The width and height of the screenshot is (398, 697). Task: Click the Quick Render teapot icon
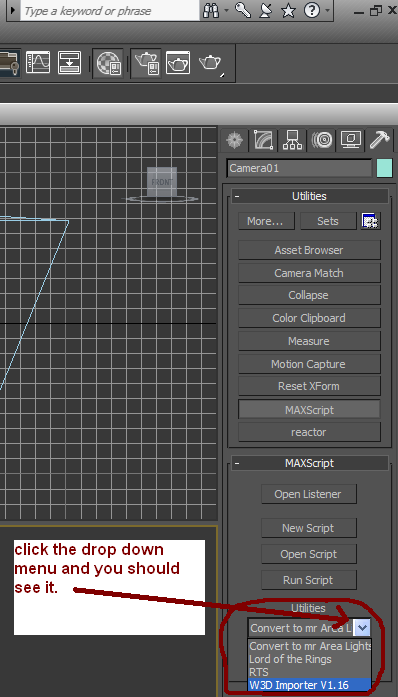[210, 63]
